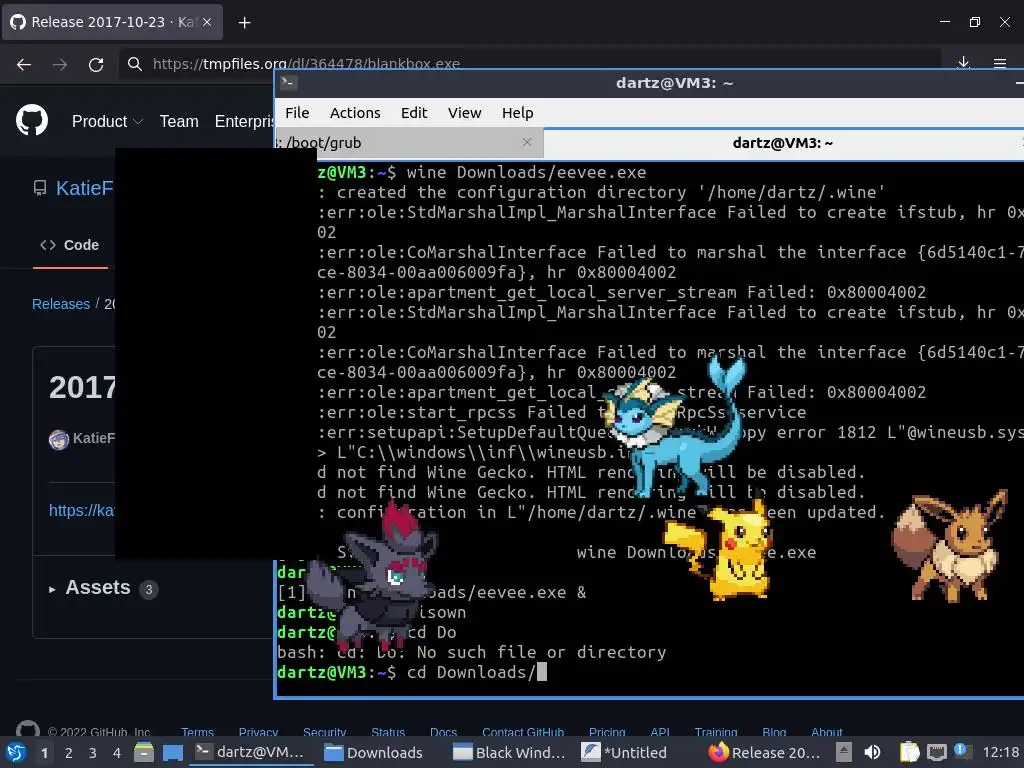
Task: Open the Firefox hamburger menu
Action: tap(1000, 63)
